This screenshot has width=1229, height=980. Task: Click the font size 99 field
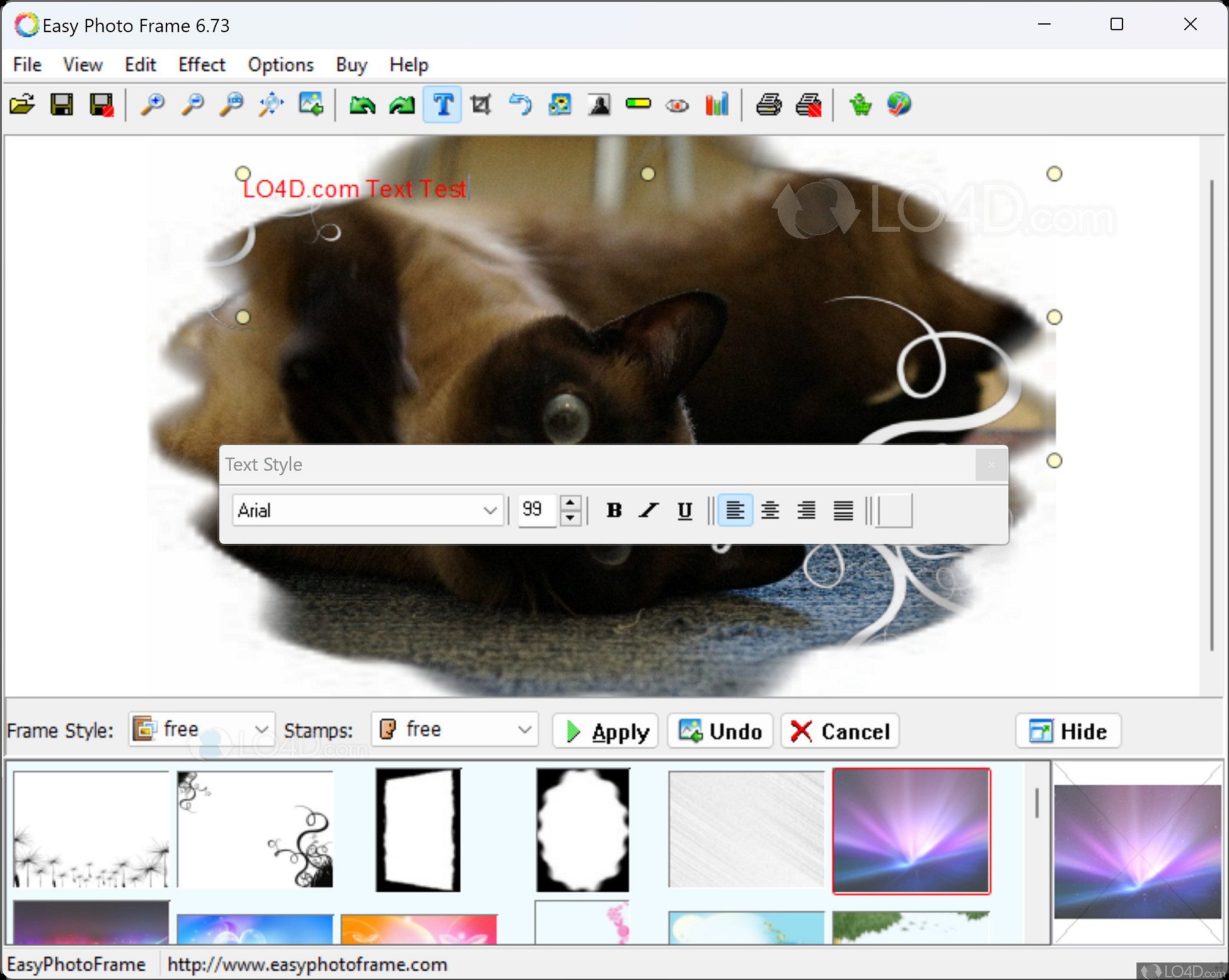pos(536,510)
